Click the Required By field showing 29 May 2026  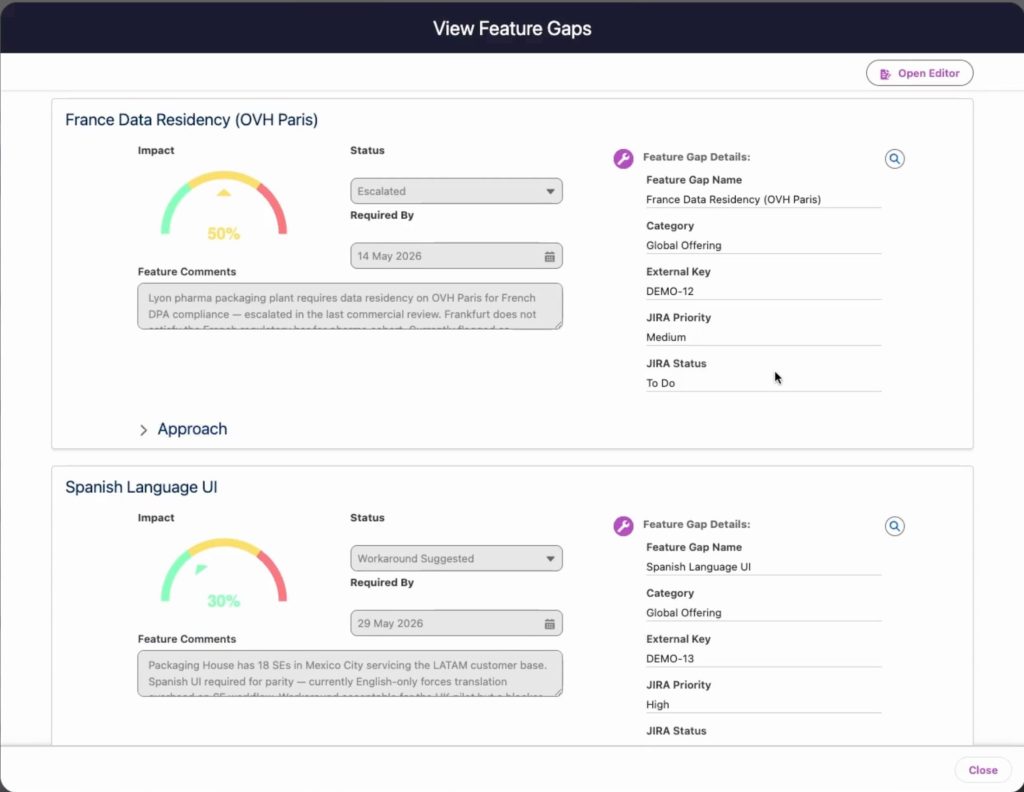pos(456,624)
